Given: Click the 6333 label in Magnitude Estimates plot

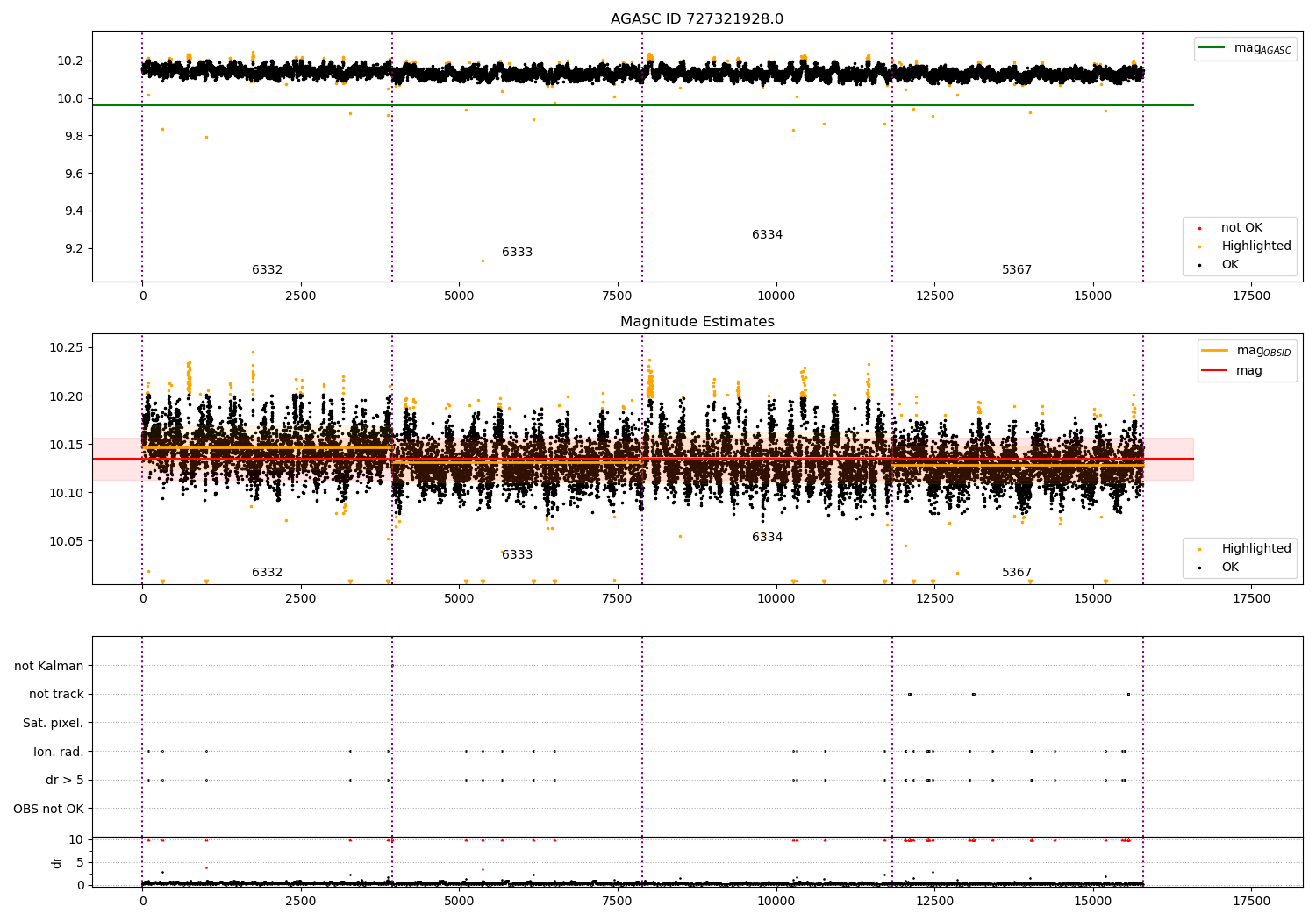Looking at the screenshot, I should click(x=518, y=555).
